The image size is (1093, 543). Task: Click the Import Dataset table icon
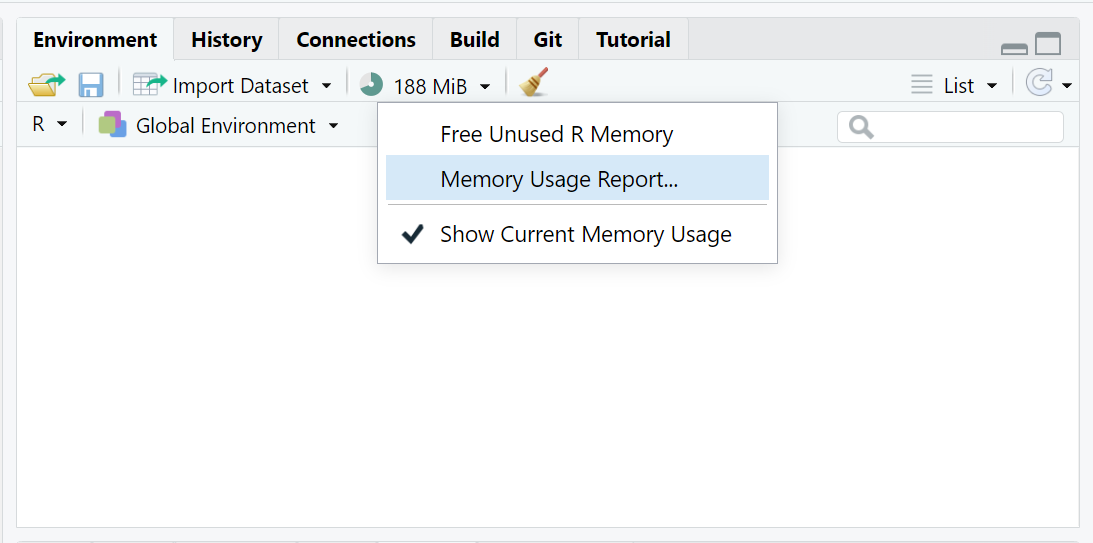(x=150, y=85)
